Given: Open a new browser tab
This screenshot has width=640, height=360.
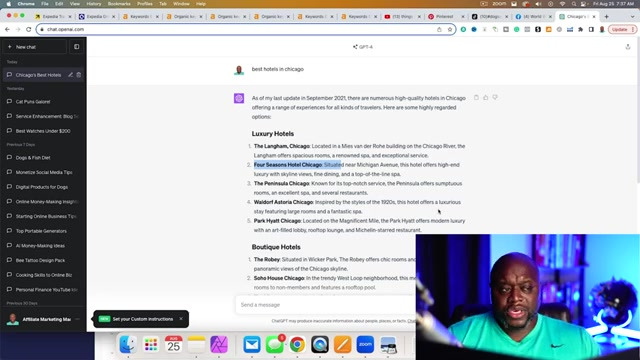Looking at the screenshot, I should pyautogui.click(x=607, y=17).
